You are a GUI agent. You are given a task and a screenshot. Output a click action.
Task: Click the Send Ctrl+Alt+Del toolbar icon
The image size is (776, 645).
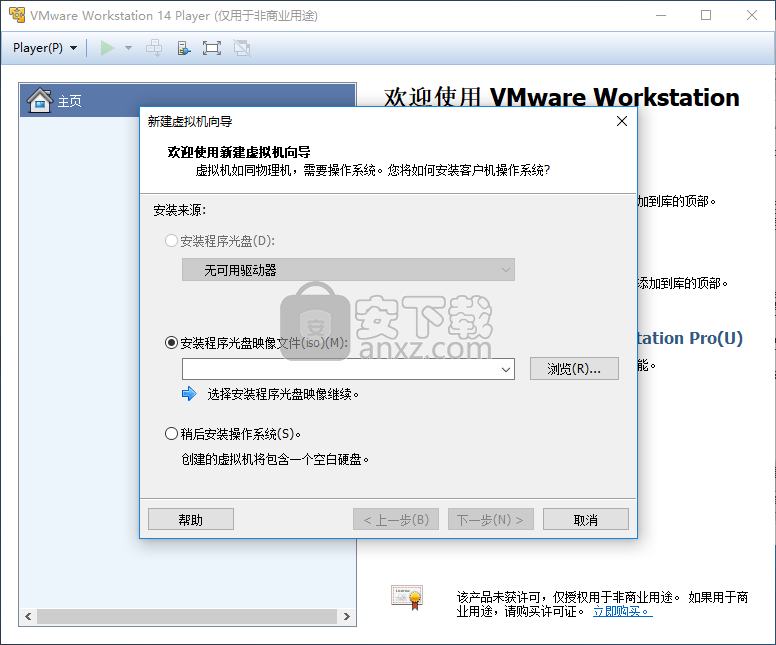click(154, 48)
